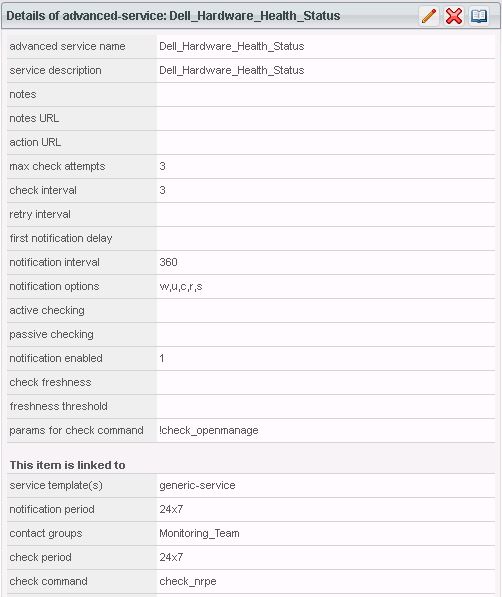Click the check_nrpe check command value

[188, 581]
